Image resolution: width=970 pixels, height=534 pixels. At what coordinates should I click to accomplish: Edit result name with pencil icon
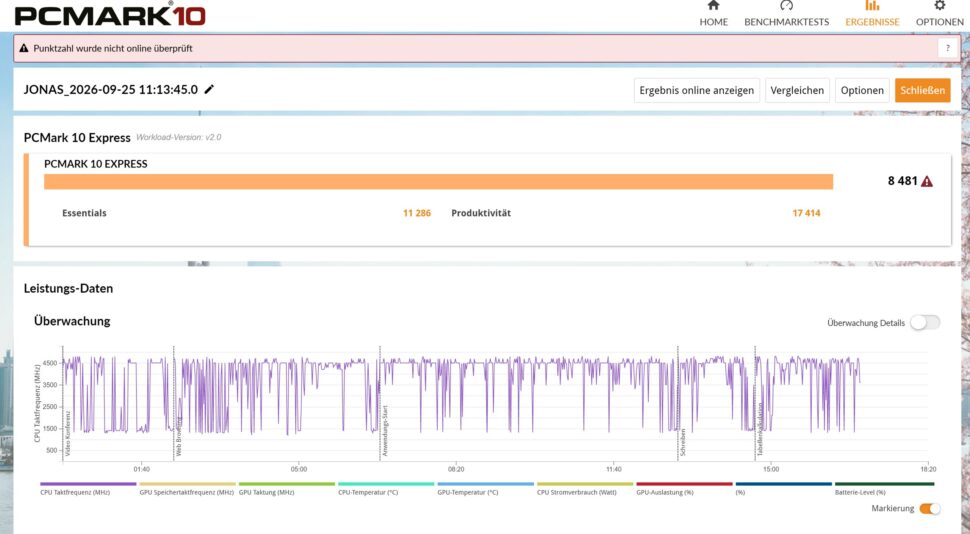pos(209,89)
